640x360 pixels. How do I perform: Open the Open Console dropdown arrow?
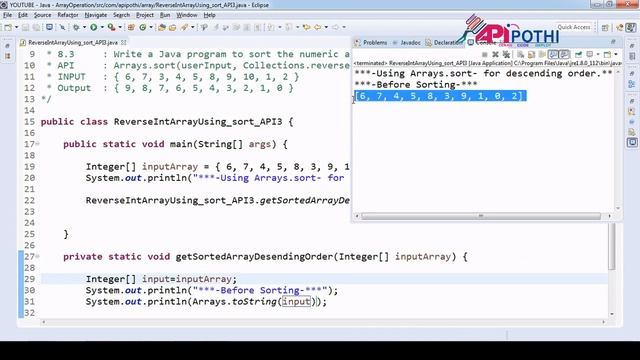pos(616,54)
